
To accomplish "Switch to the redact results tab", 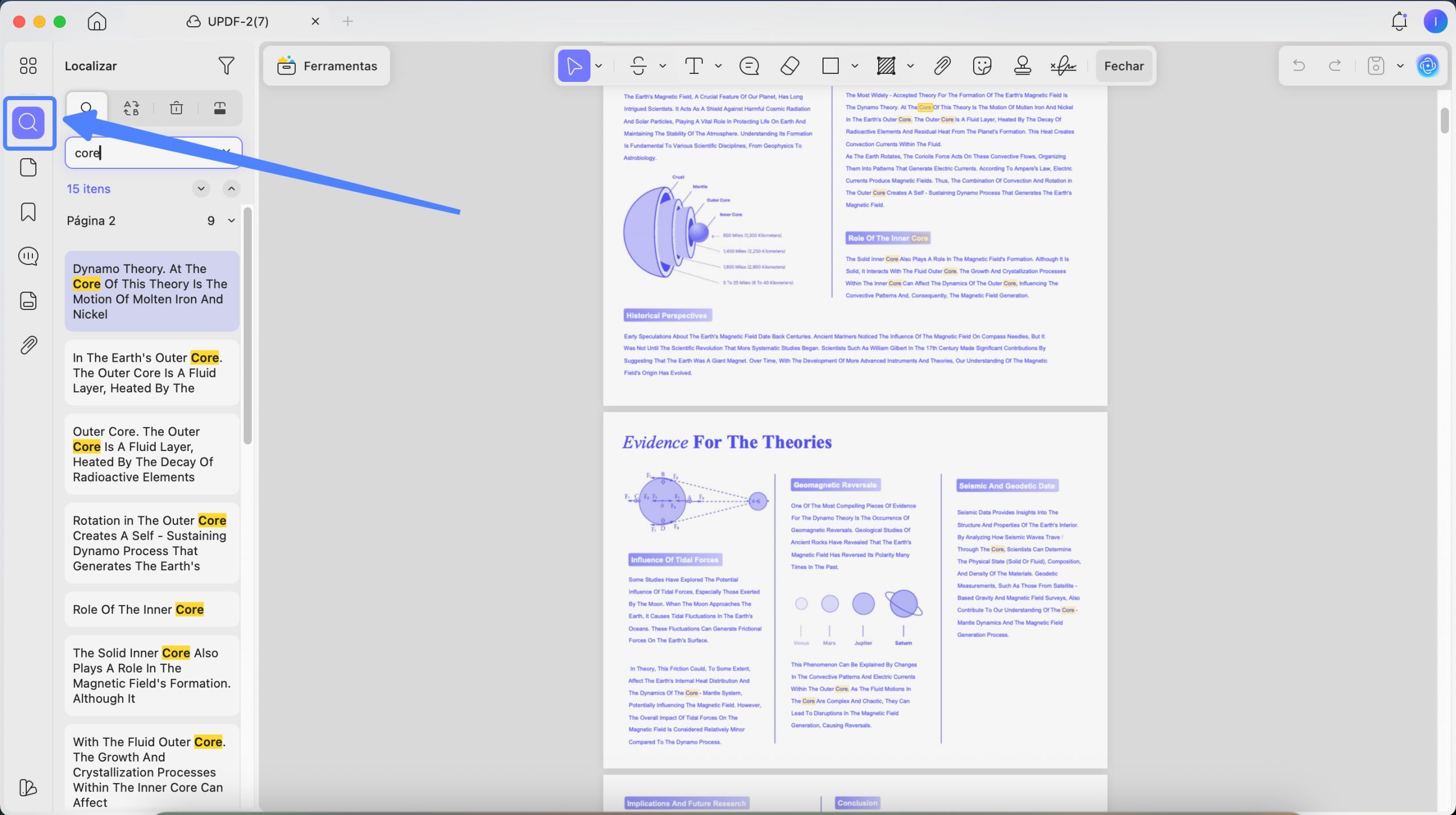I will click(x=220, y=108).
